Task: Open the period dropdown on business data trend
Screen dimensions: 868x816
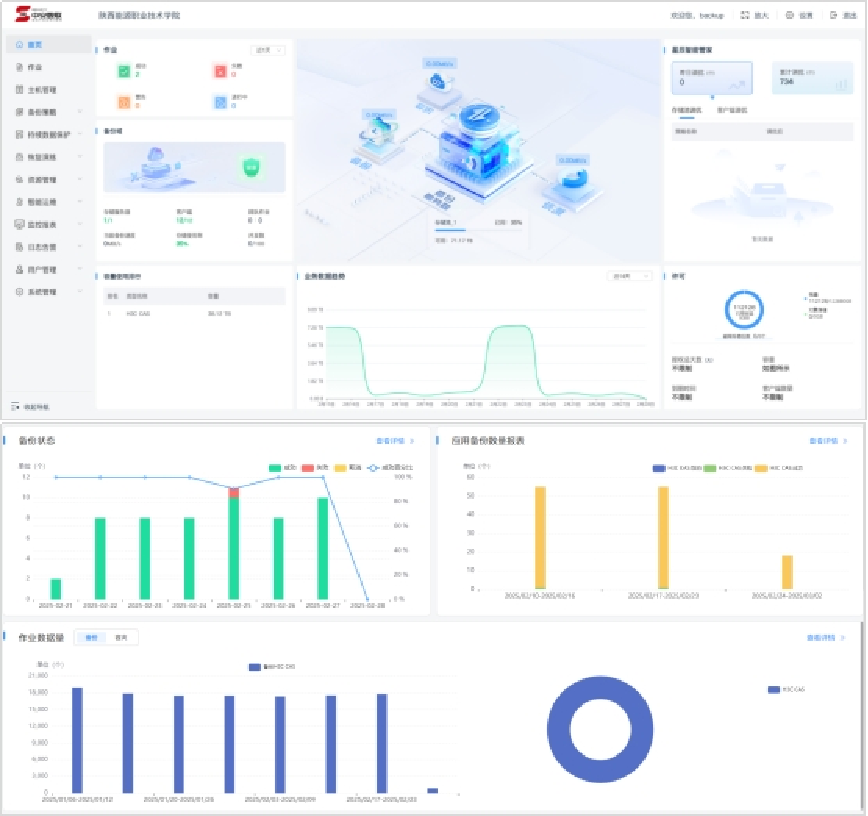Action: 628,276
